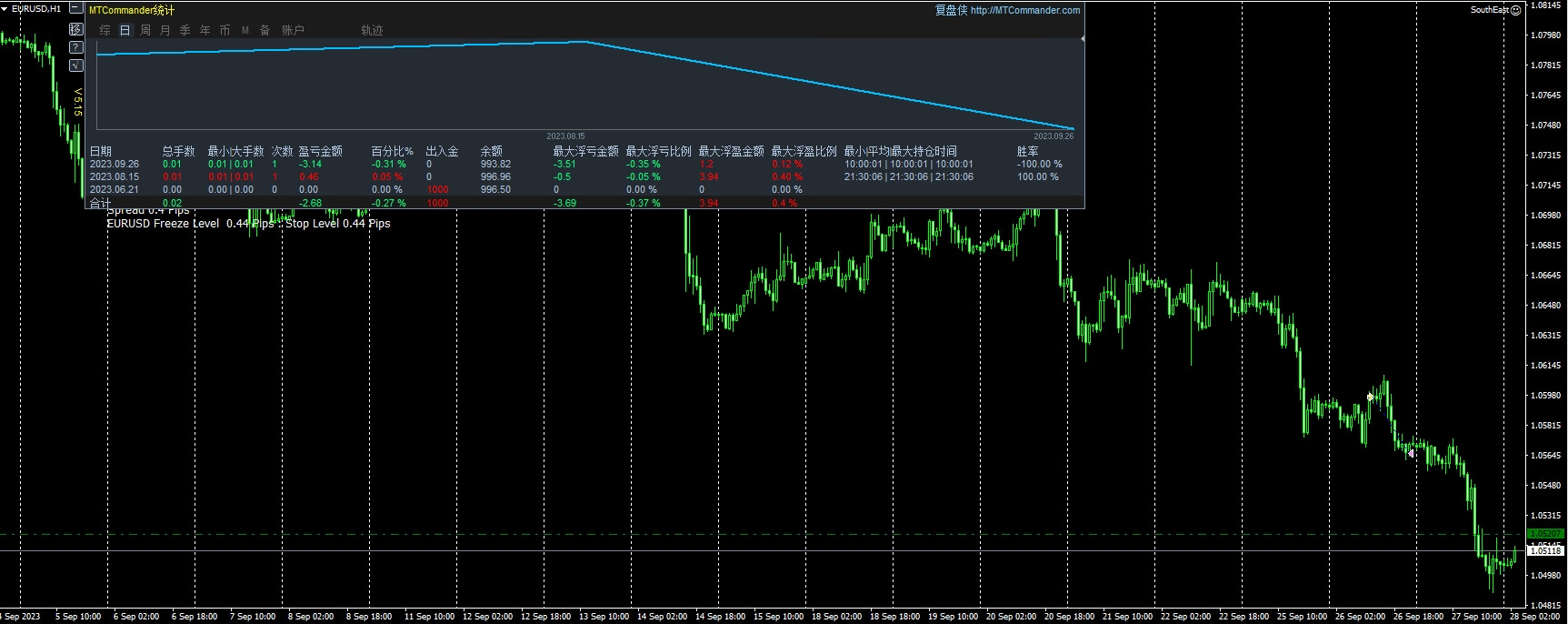Image resolution: width=1568 pixels, height=624 pixels.
Task: Click the yellow trade marker on the chart
Action: click(1371, 398)
